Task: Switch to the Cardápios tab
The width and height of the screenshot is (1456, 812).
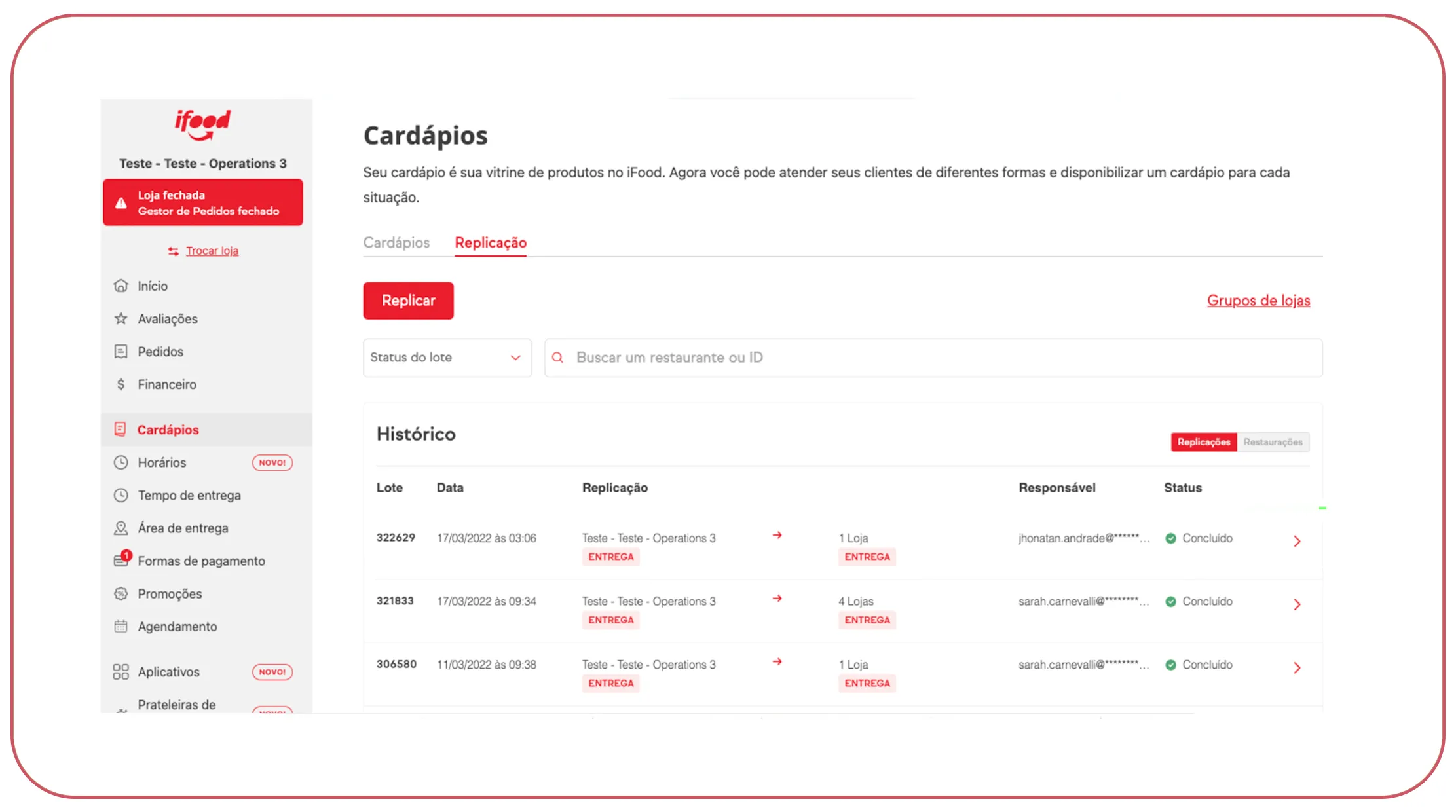Action: point(396,242)
